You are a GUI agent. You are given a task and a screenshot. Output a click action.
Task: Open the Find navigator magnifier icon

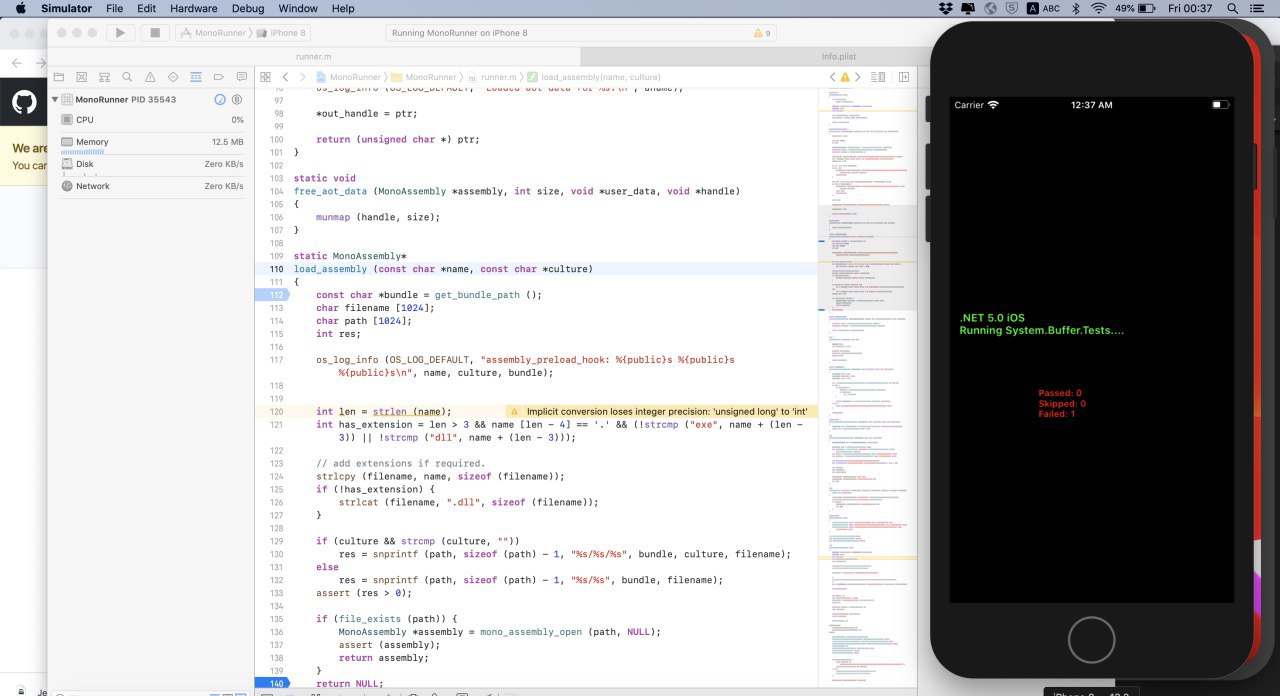tap(127, 77)
